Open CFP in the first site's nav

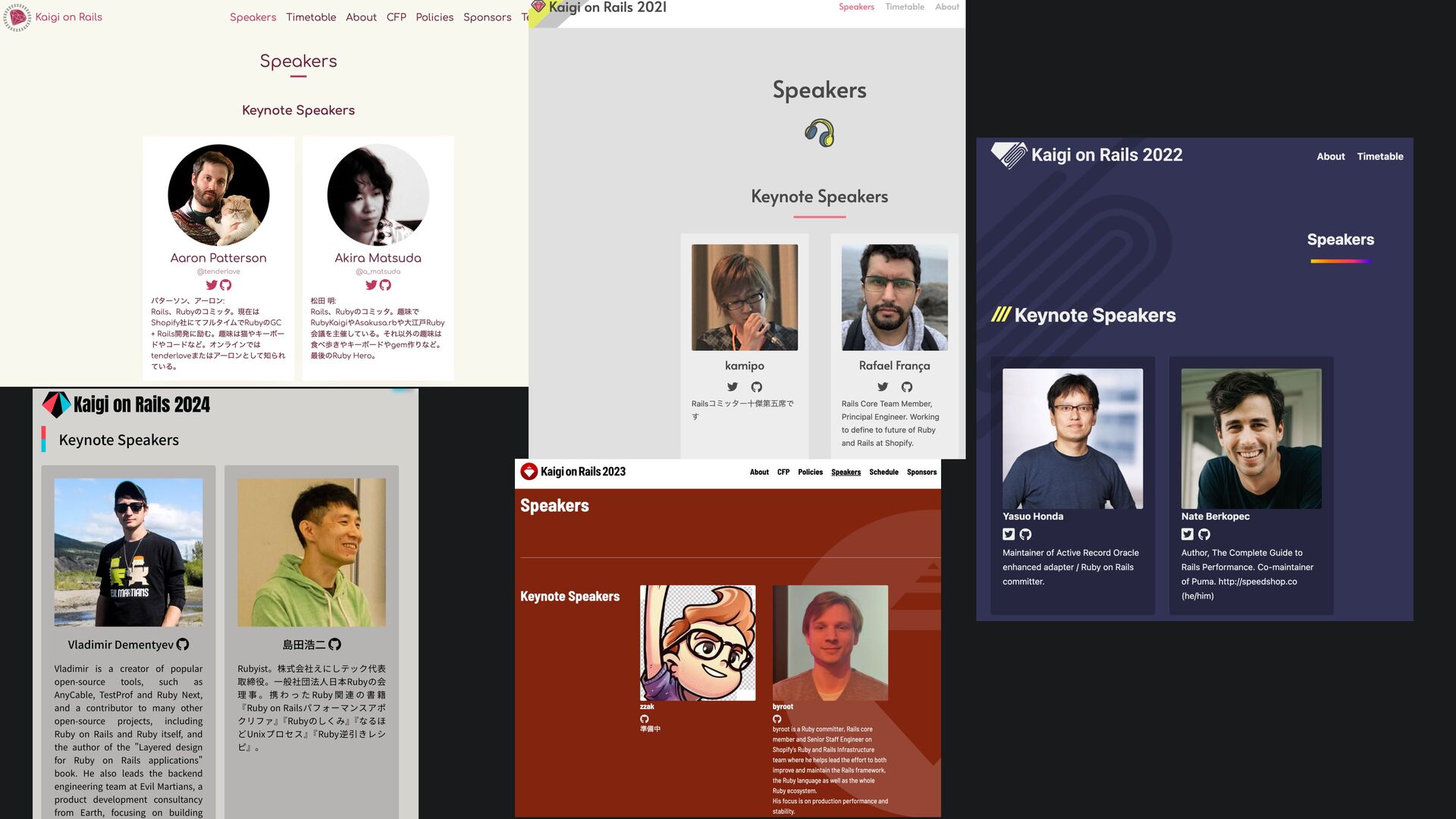(x=397, y=17)
